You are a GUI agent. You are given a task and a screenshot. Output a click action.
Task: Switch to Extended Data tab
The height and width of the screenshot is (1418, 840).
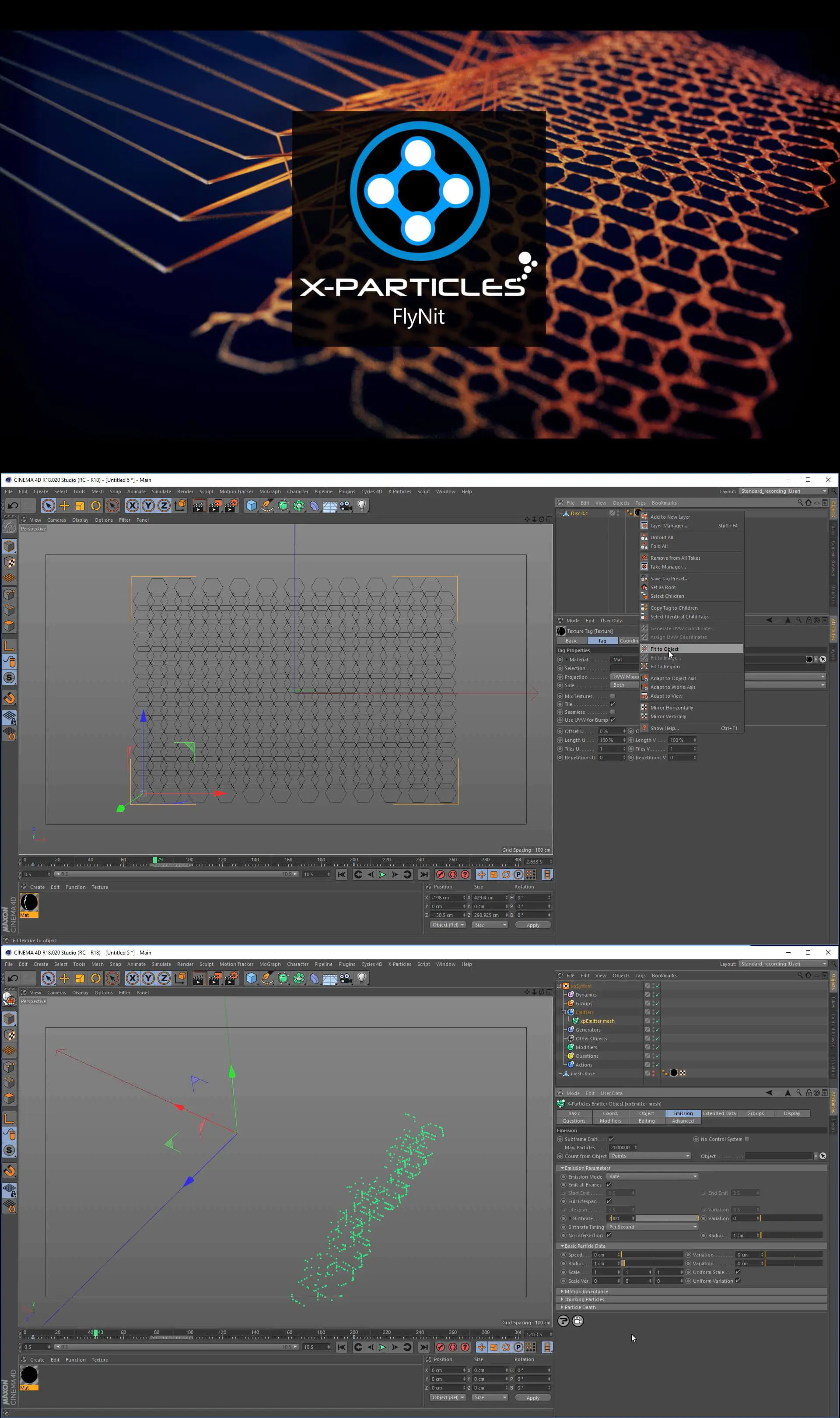pyautogui.click(x=719, y=1113)
